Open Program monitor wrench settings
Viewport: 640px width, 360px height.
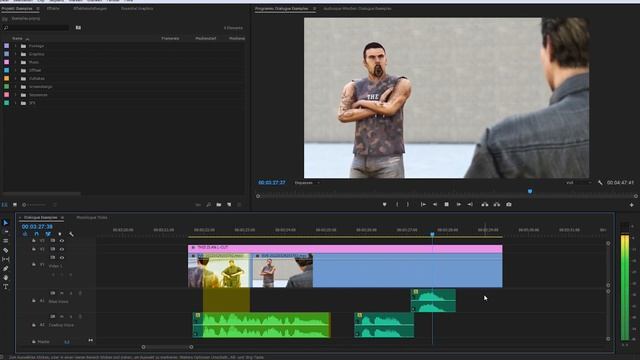point(600,183)
